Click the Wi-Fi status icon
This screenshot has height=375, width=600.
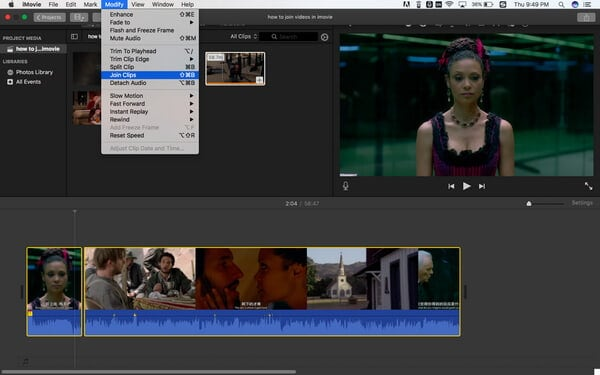tap(450, 5)
